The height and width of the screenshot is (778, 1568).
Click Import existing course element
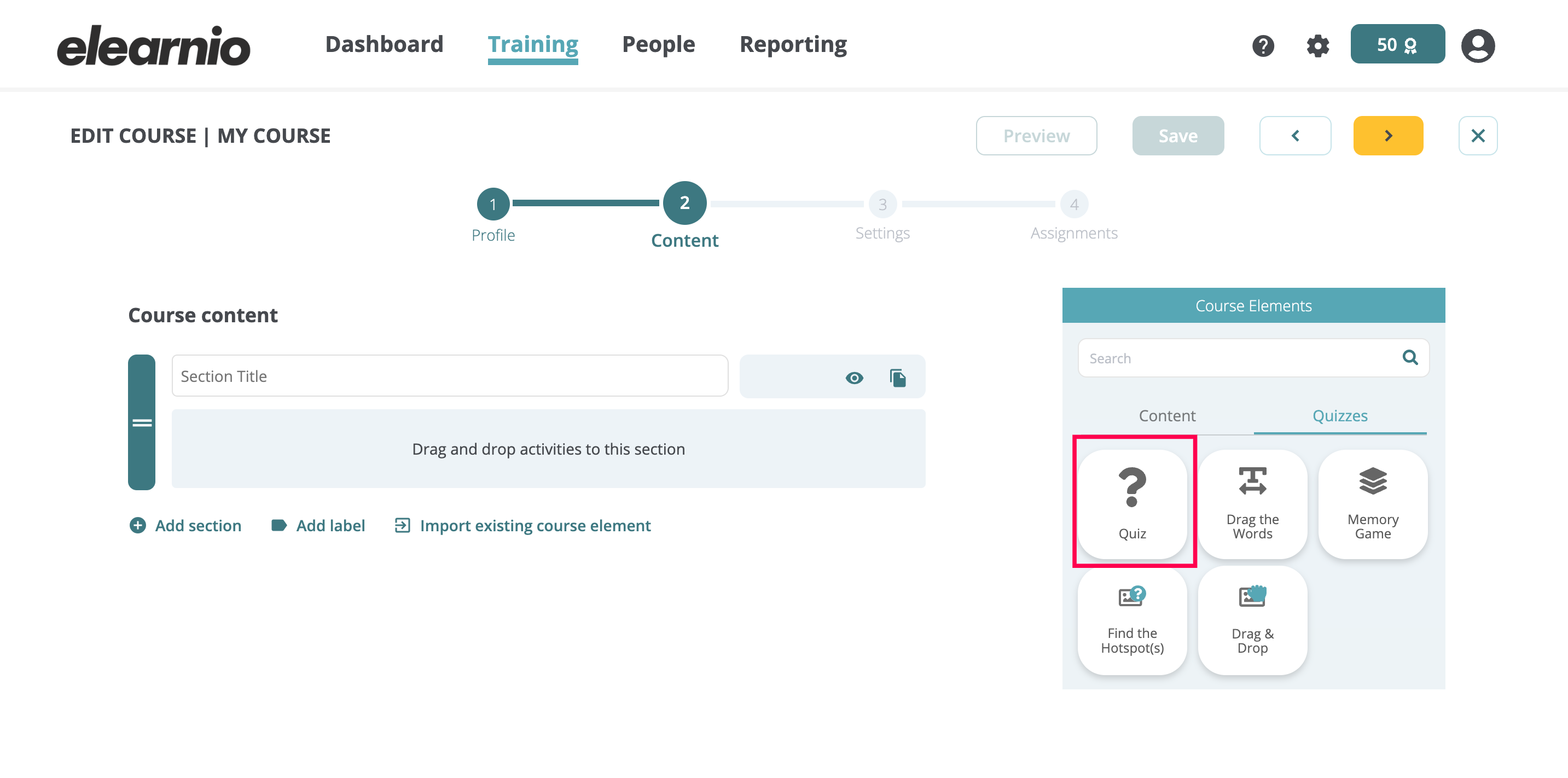(x=523, y=525)
